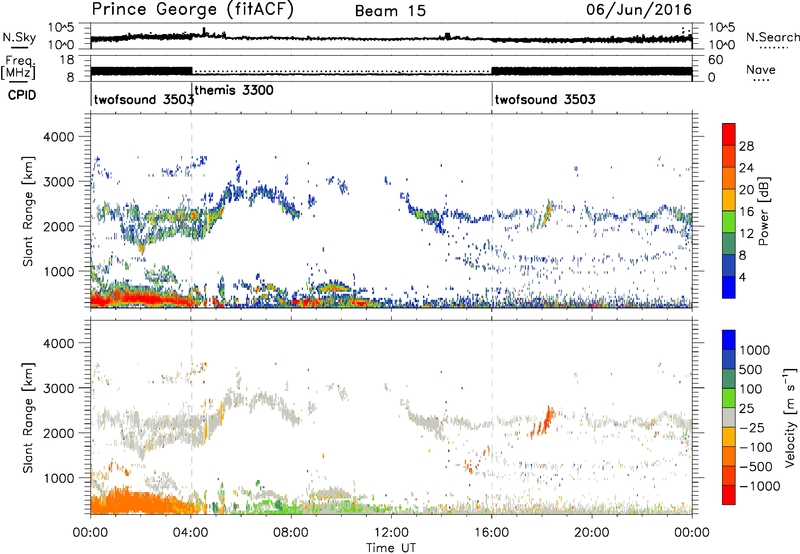Click the 16:00 dashed marker in the velocity panel
Screen dimensions: 800x554
coord(492,417)
